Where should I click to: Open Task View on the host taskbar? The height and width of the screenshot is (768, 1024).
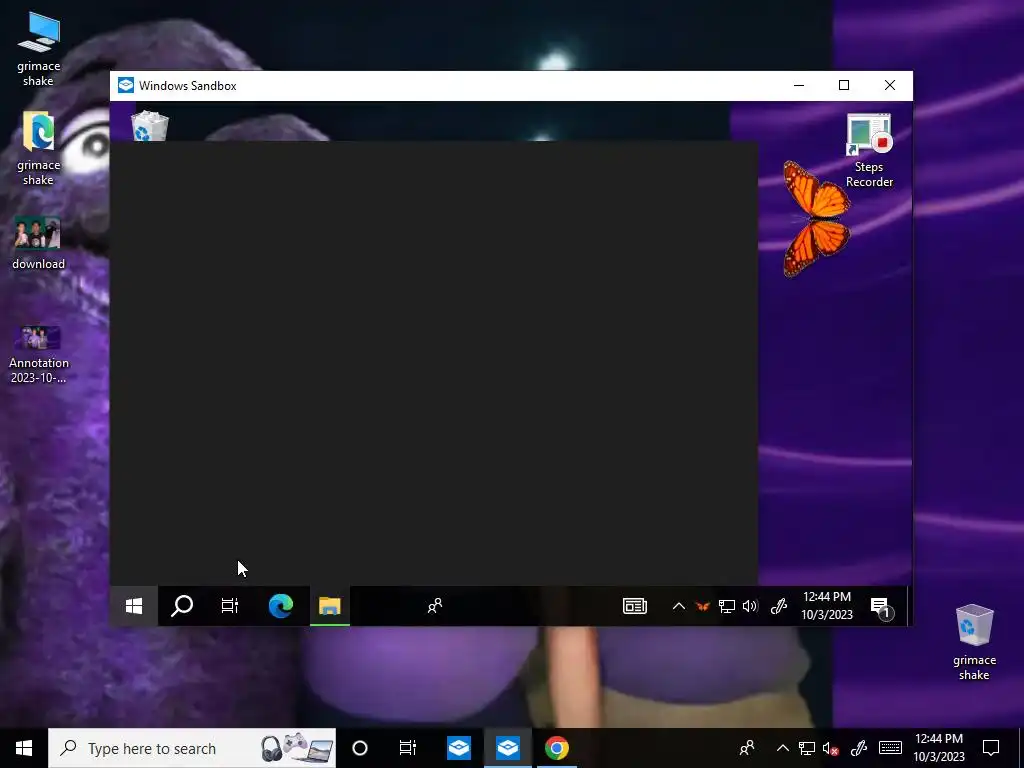coord(408,748)
